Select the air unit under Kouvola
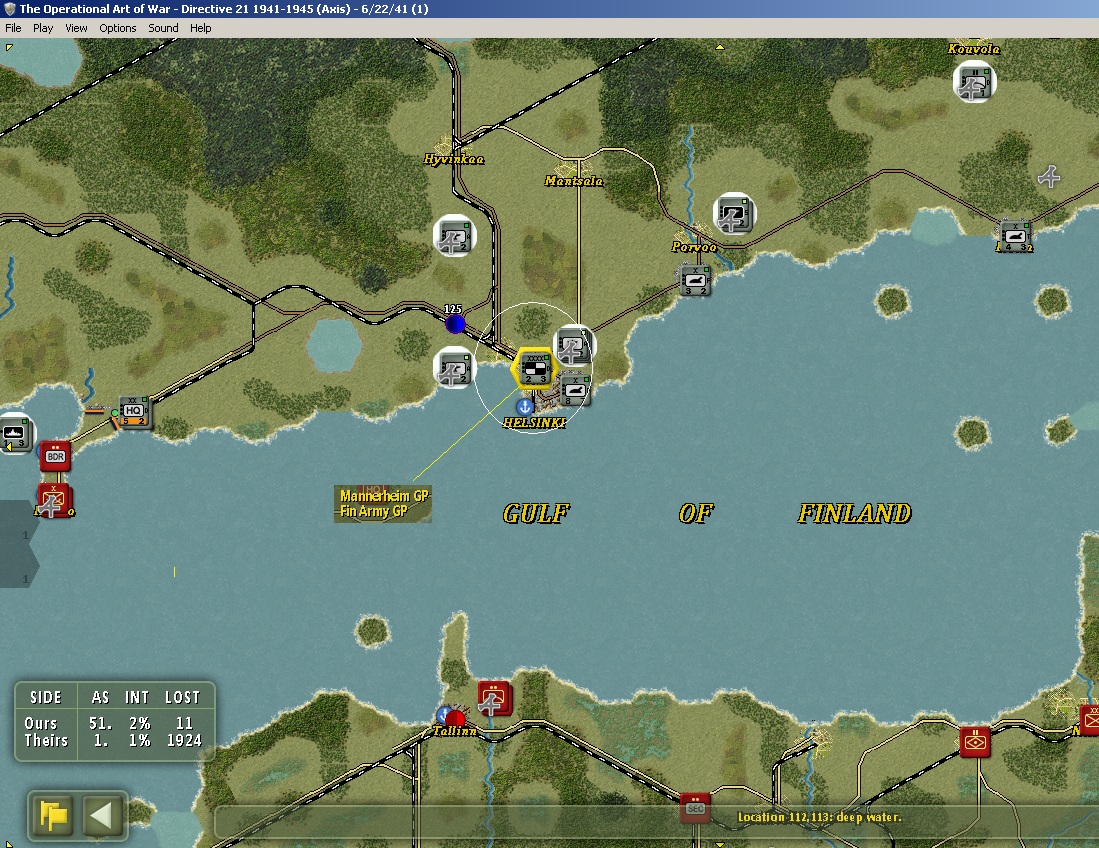The image size is (1099, 848). click(974, 81)
